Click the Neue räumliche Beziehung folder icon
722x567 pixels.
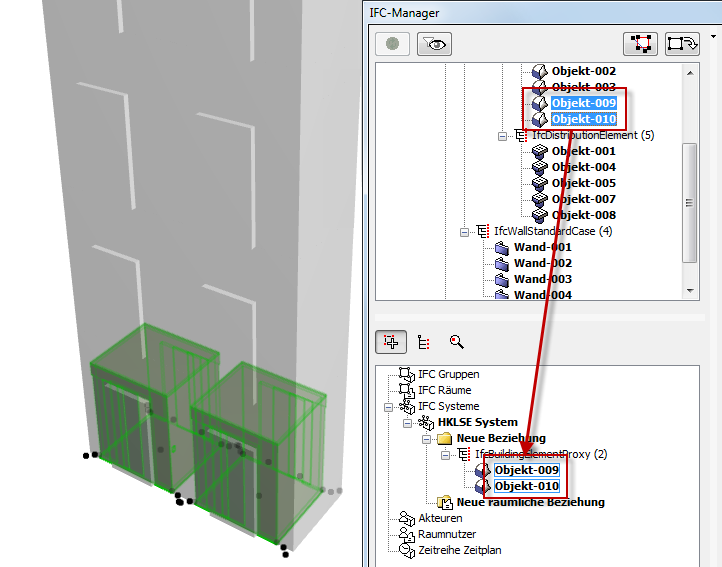[x=445, y=502]
